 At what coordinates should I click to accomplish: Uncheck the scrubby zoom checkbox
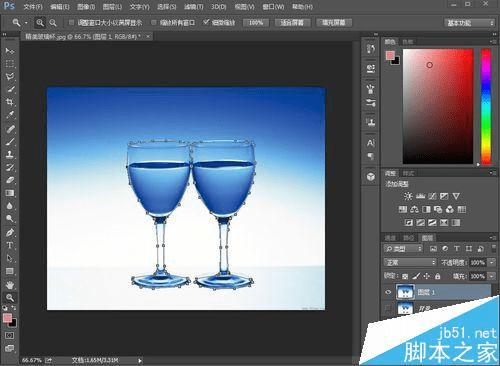206,22
